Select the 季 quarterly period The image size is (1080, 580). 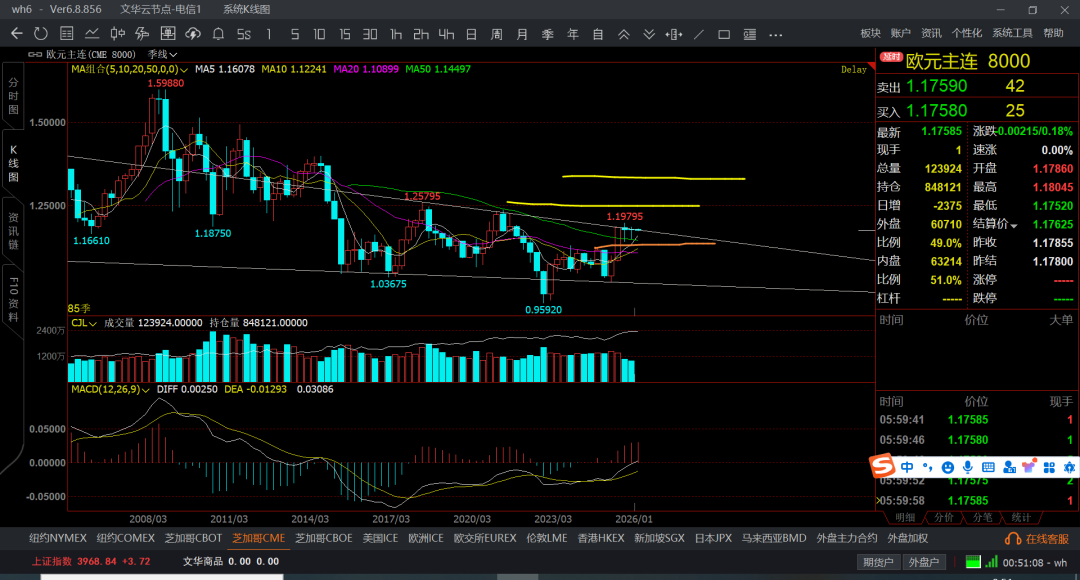[x=548, y=34]
